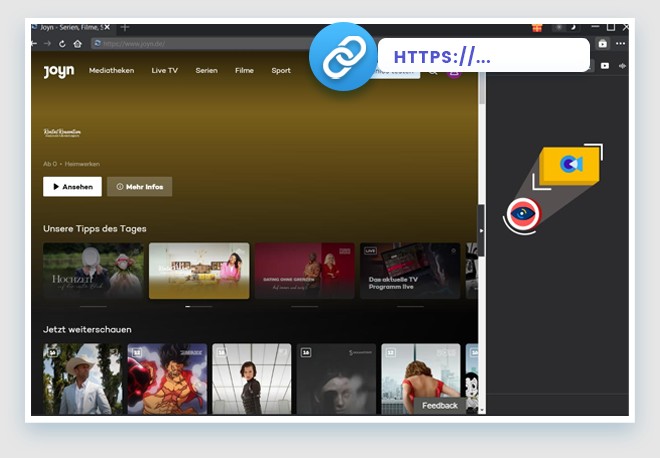Open the Hochzeit show thumbnail

[93, 271]
